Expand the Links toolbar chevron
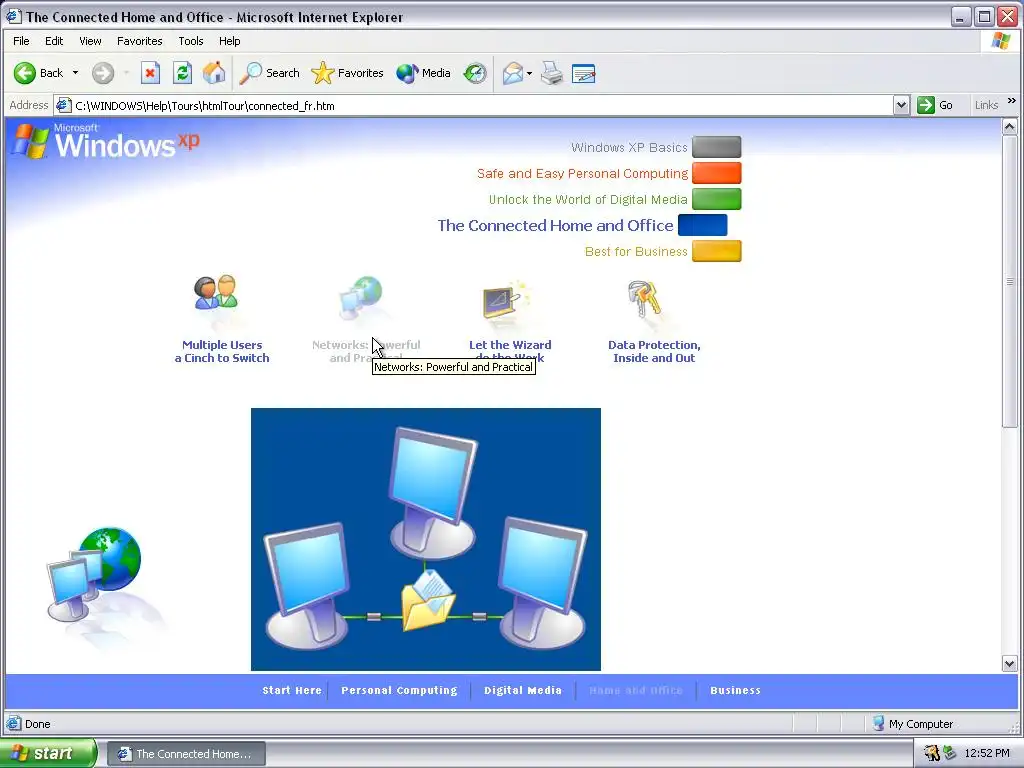Image resolution: width=1024 pixels, height=768 pixels. pos(1012,101)
